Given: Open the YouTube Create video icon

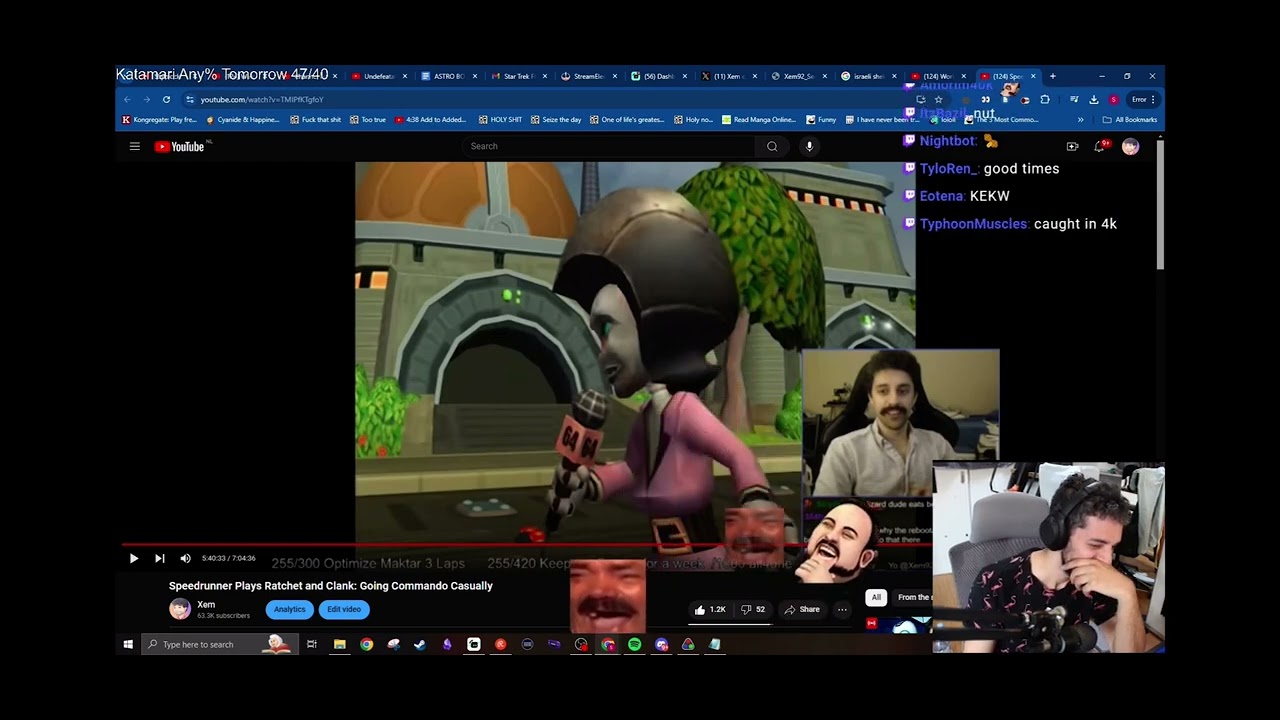Looking at the screenshot, I should tap(1072, 146).
